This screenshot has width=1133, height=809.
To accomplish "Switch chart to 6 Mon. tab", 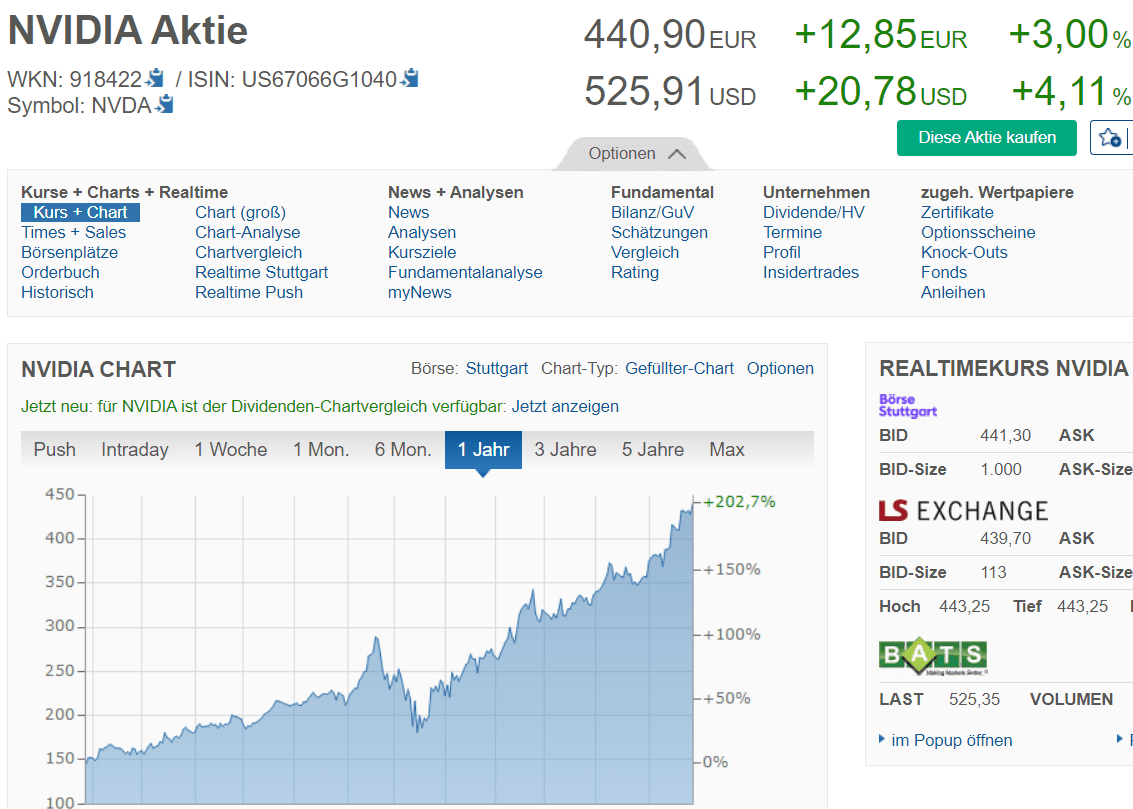I will pyautogui.click(x=403, y=449).
